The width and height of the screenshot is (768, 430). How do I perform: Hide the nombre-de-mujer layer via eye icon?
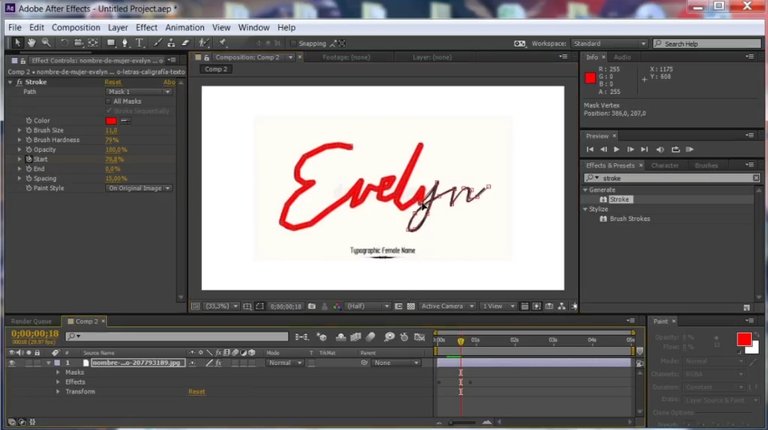point(11,363)
